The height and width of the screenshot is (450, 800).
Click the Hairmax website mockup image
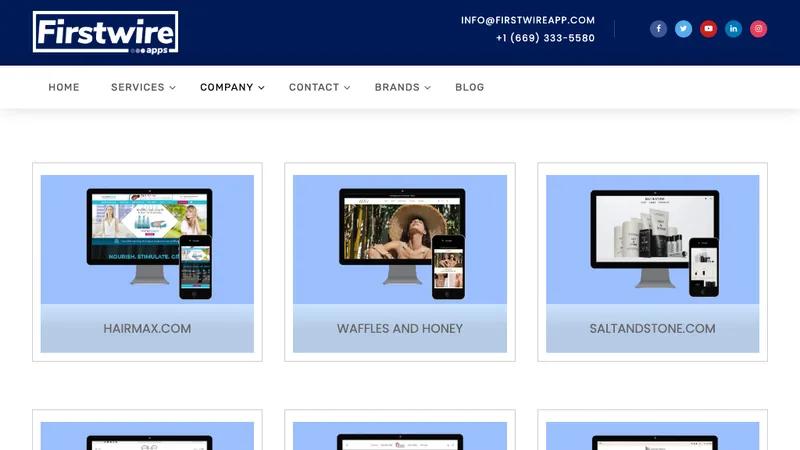point(147,240)
